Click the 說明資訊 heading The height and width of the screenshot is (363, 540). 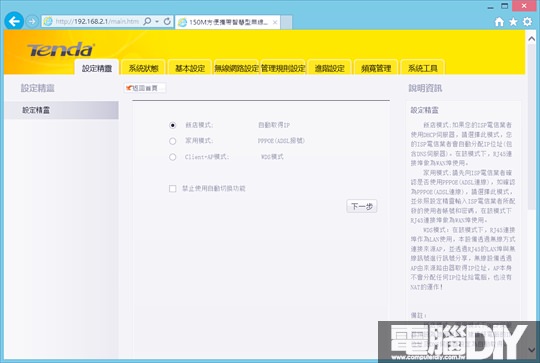(425, 88)
